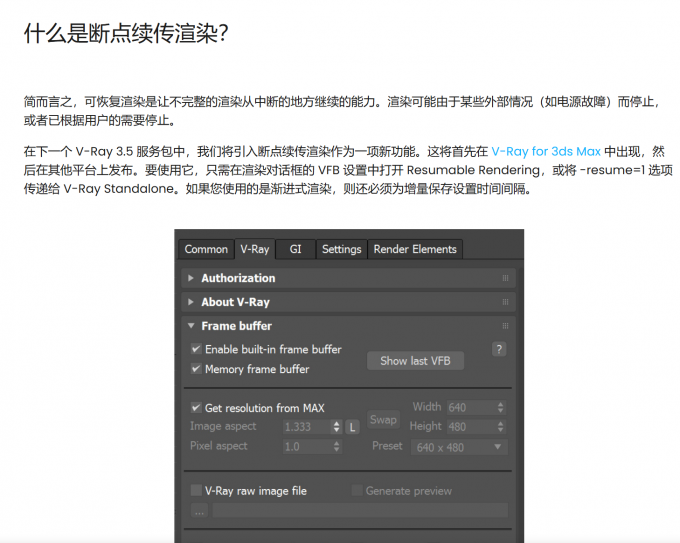
Task: Click the Pixel aspect value field
Action: point(307,446)
